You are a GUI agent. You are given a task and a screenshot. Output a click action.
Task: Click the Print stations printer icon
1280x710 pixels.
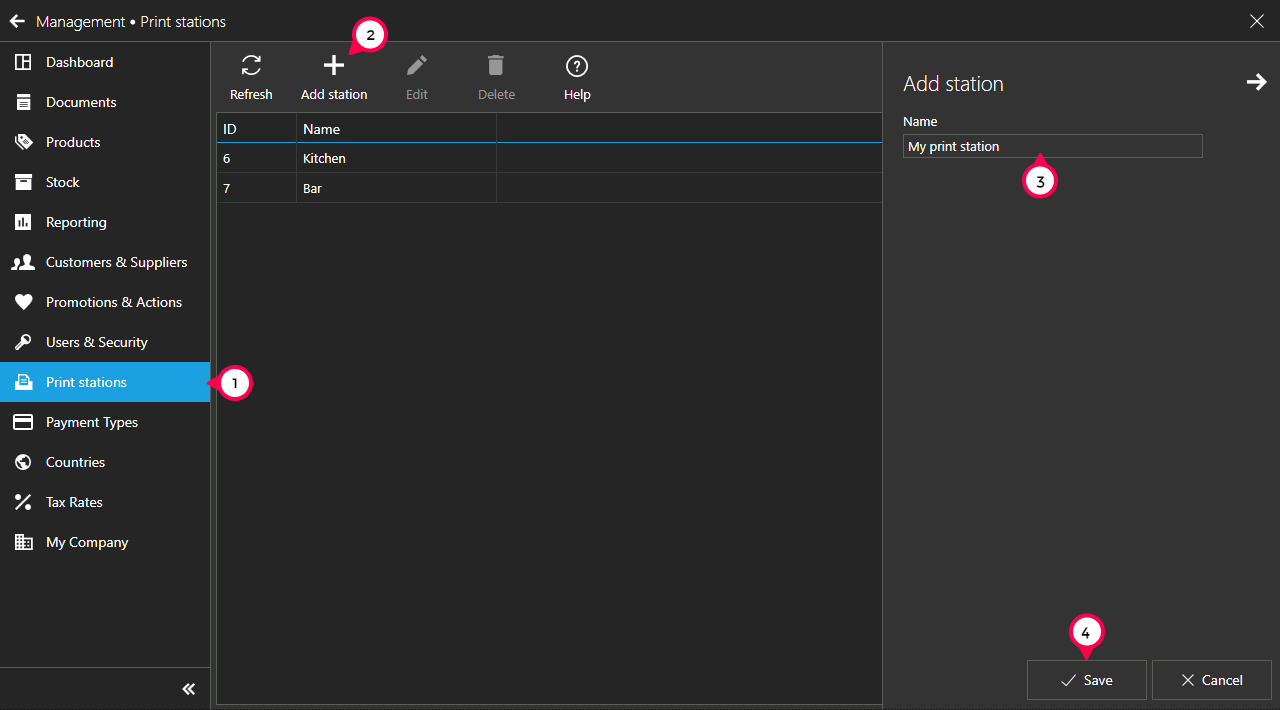point(23,382)
